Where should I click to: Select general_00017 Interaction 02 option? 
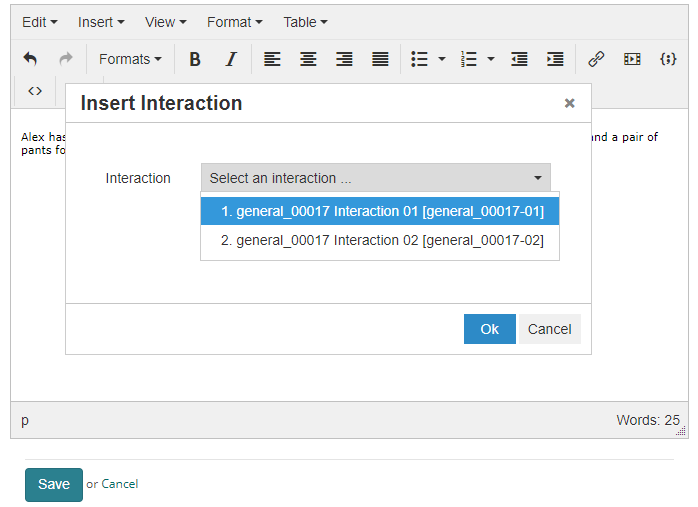tap(380, 240)
